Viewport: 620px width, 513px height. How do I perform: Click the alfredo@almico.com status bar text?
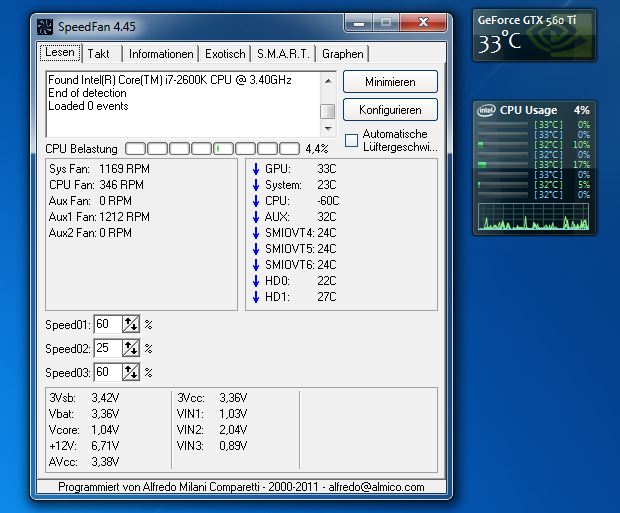click(x=376, y=487)
